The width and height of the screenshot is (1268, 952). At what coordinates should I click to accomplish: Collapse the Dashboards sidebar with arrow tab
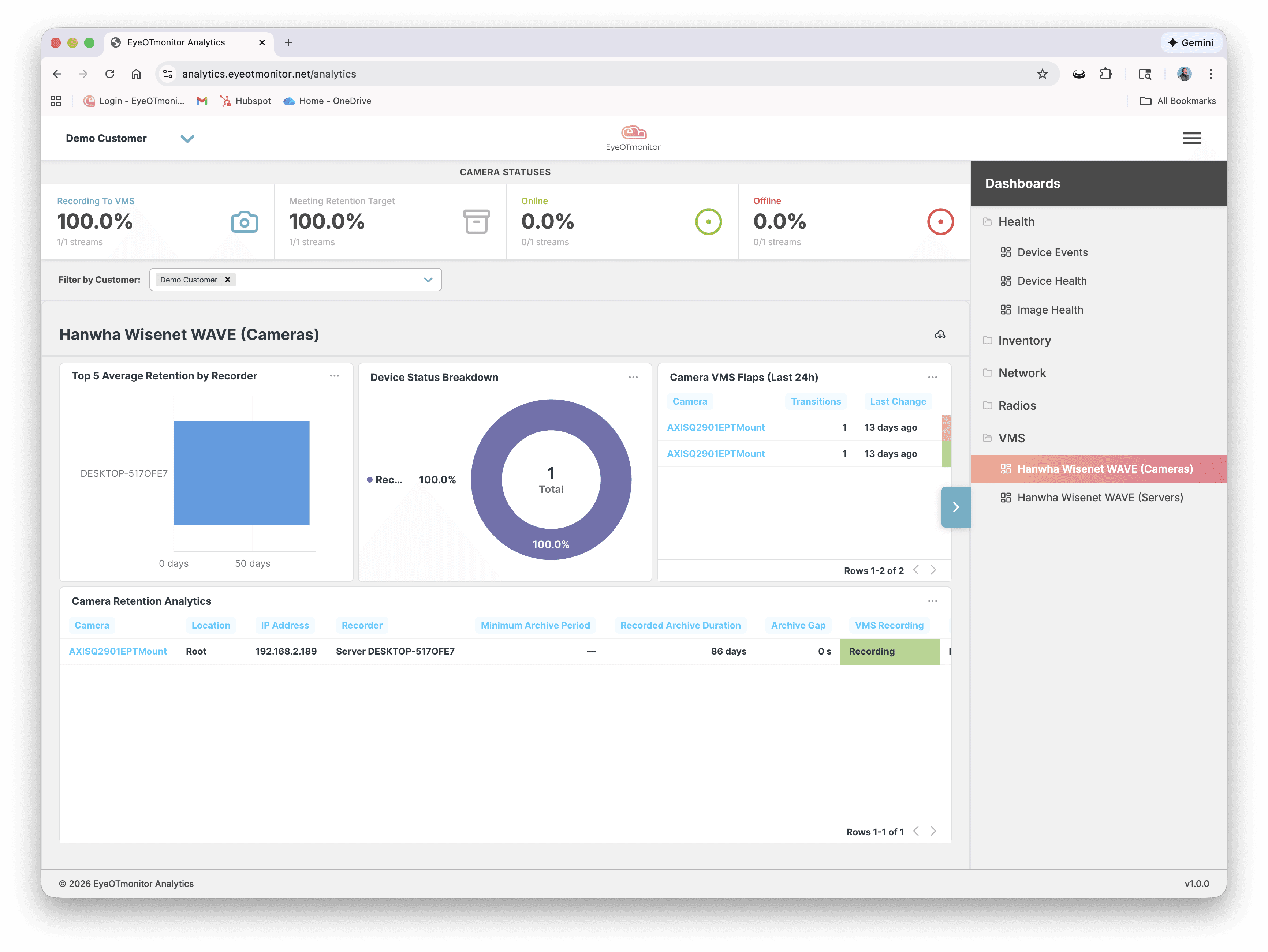pos(956,507)
